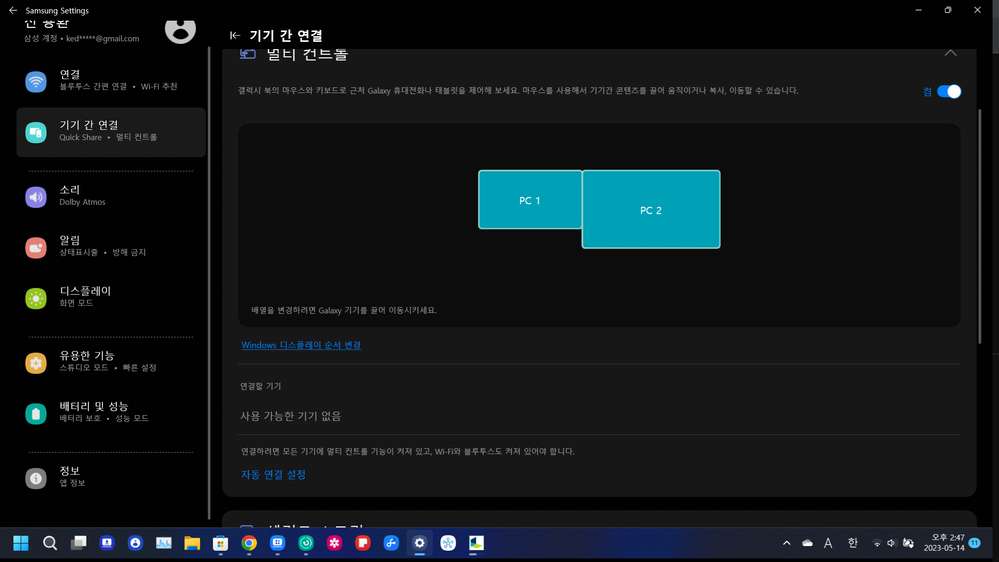Viewport: 999px width, 562px height.
Task: Open the 정보 앱 정보 category
Action: (111, 477)
